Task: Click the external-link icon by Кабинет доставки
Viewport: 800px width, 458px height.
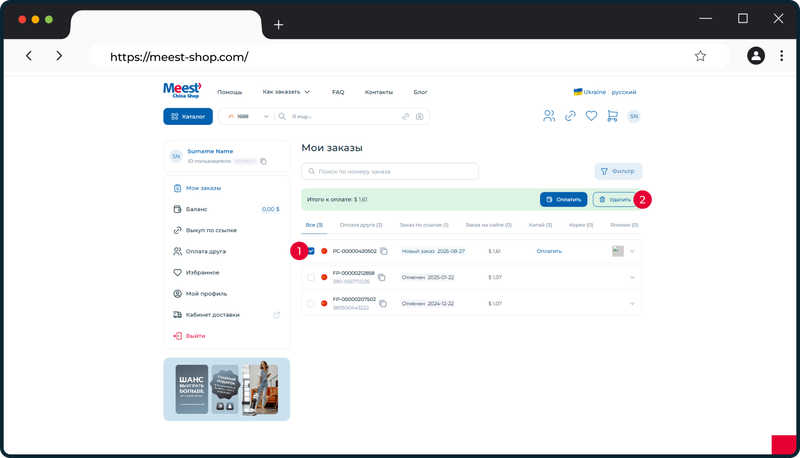Action: point(277,315)
